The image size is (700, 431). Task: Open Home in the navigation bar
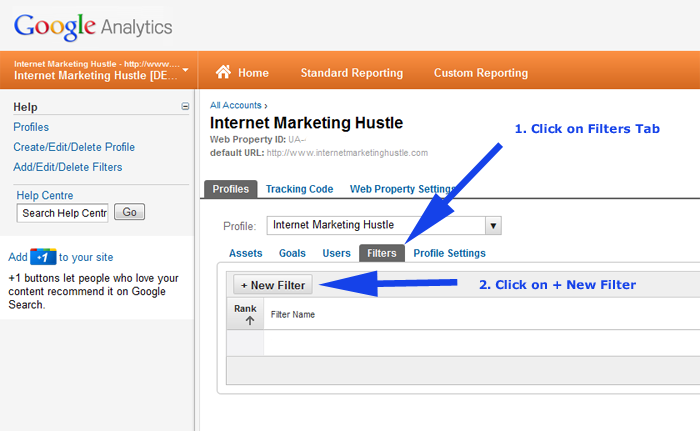click(x=253, y=73)
